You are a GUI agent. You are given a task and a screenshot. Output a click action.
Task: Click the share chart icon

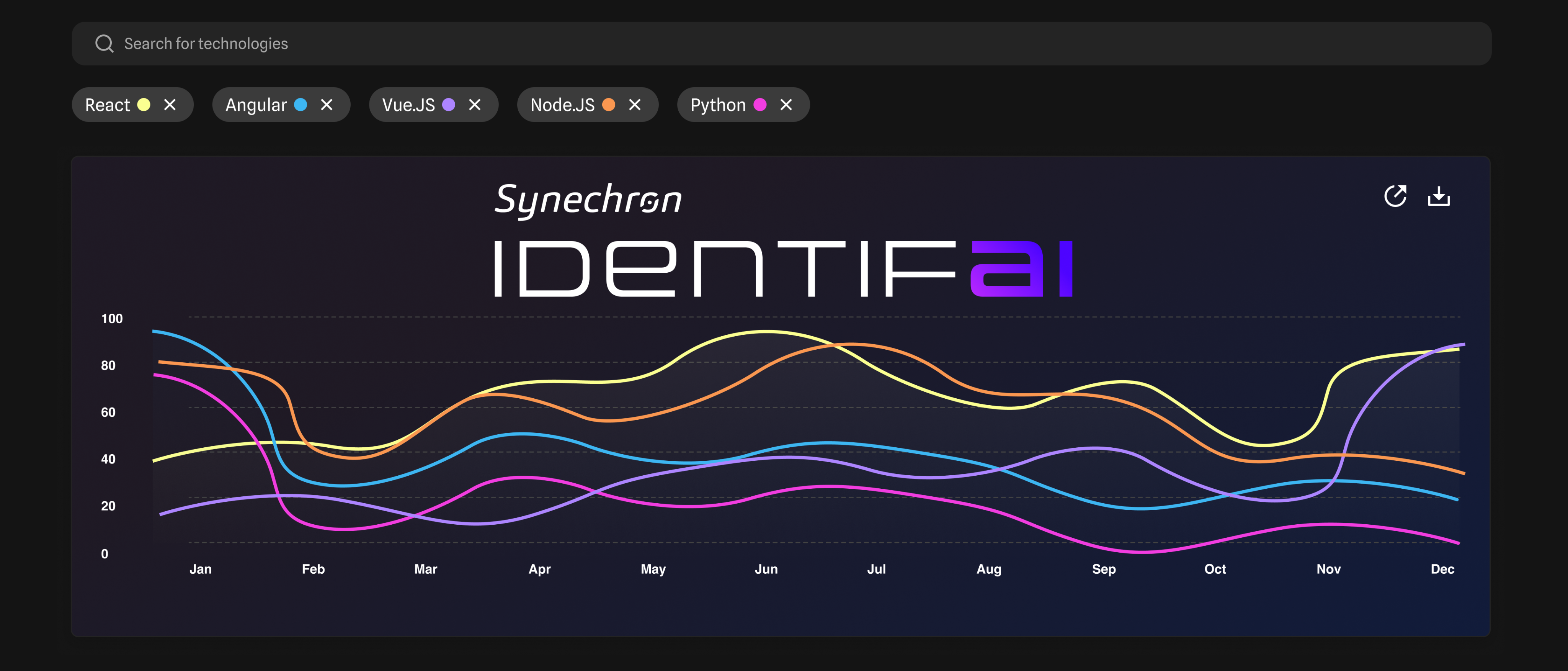(1395, 196)
